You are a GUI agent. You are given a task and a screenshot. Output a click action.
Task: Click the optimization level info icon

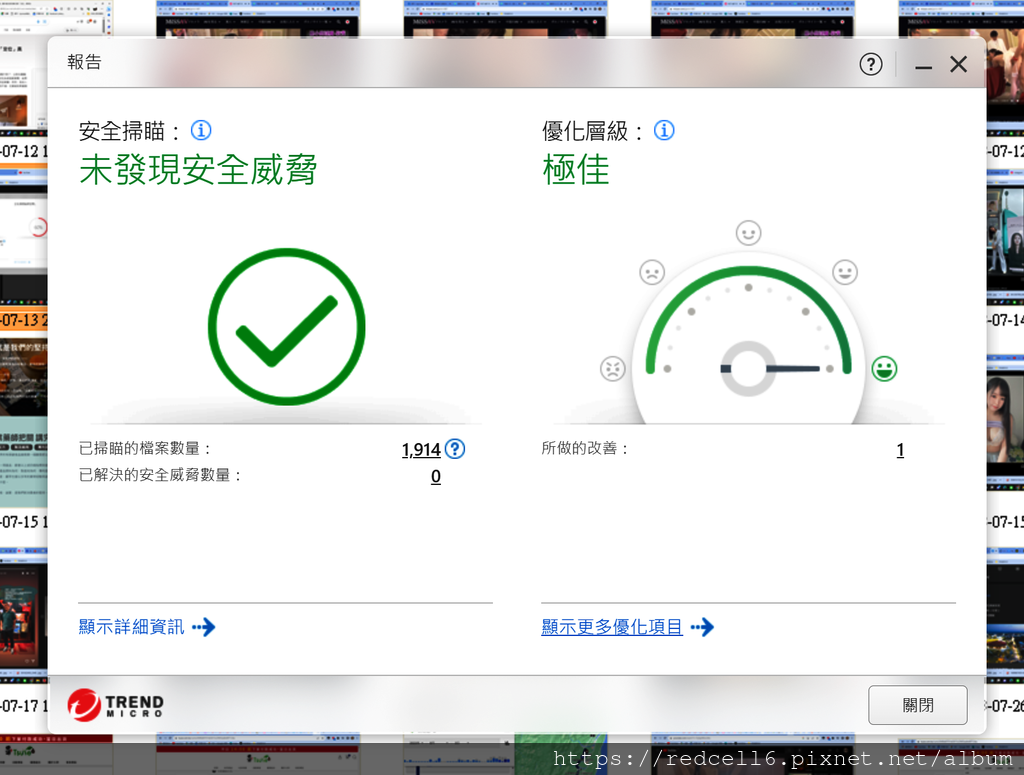coord(663,130)
